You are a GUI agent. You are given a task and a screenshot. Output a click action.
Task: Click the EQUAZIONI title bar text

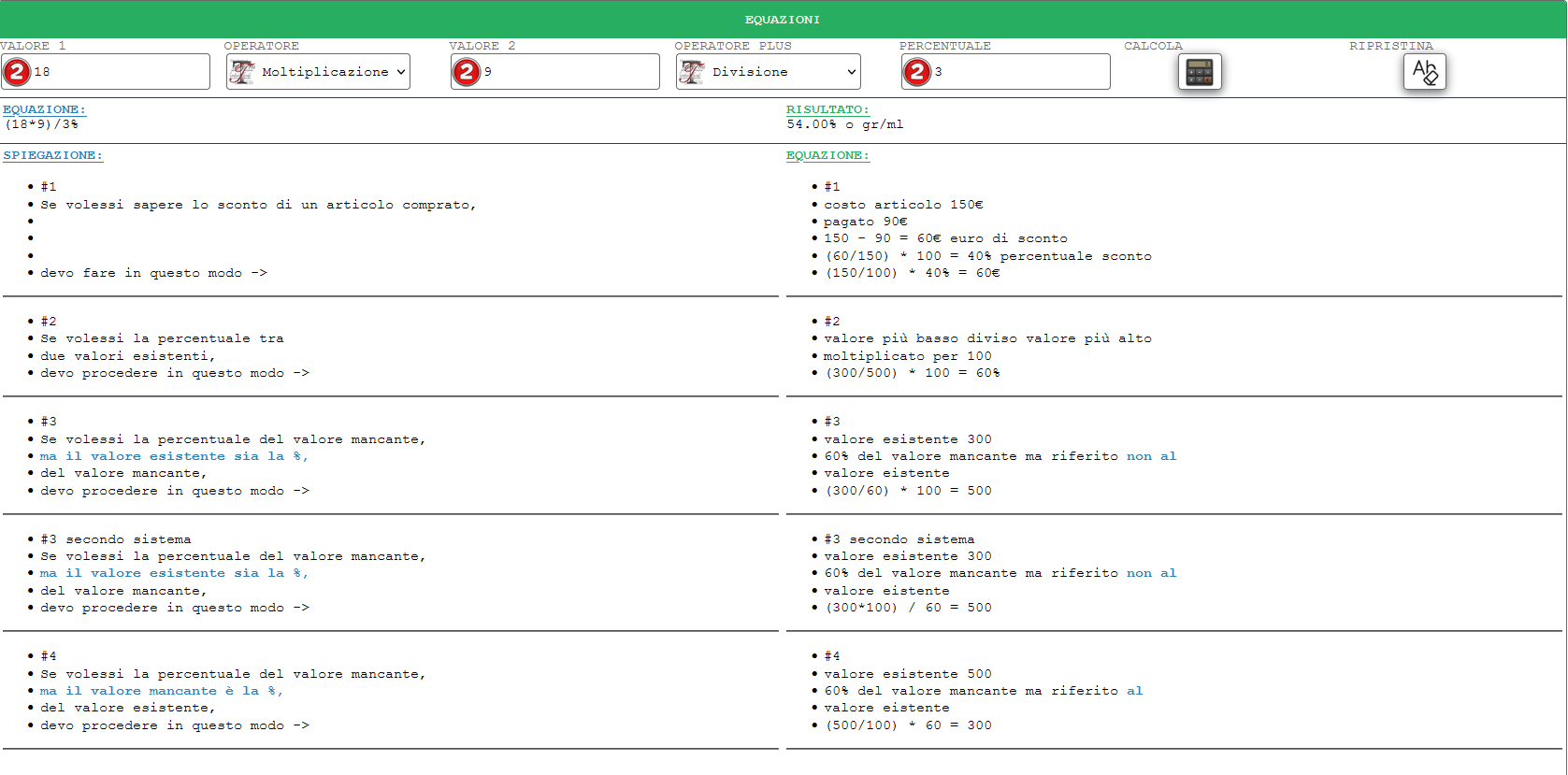(x=783, y=20)
